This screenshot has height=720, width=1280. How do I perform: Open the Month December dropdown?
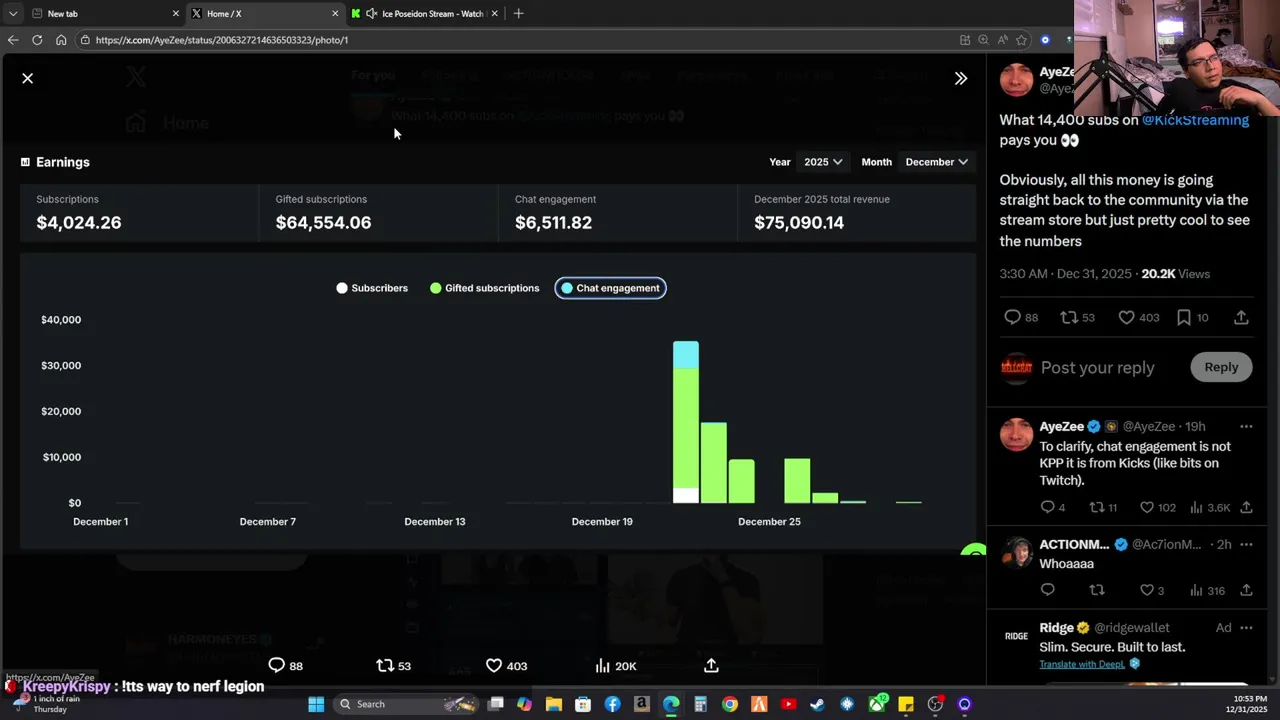click(x=936, y=162)
